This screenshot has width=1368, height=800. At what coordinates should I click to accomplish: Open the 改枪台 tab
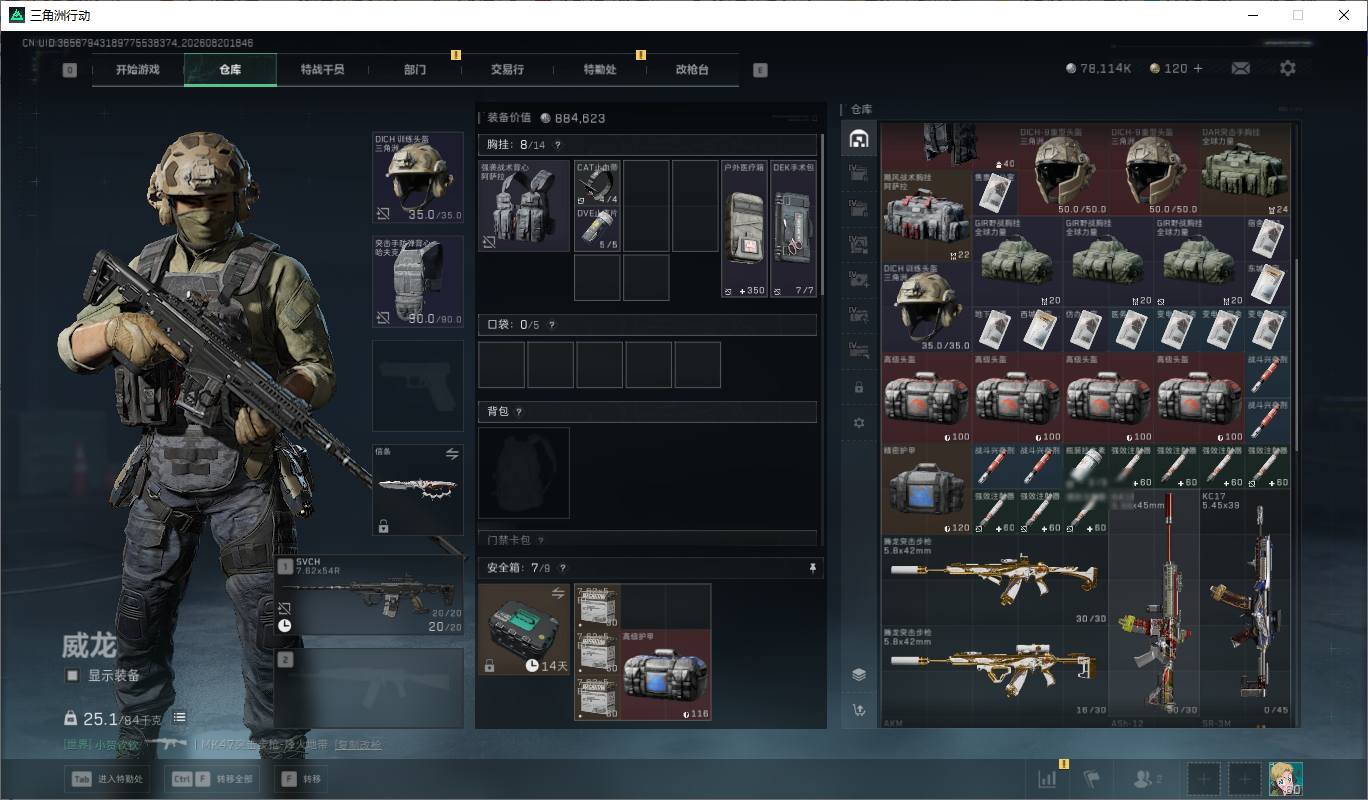click(x=692, y=70)
